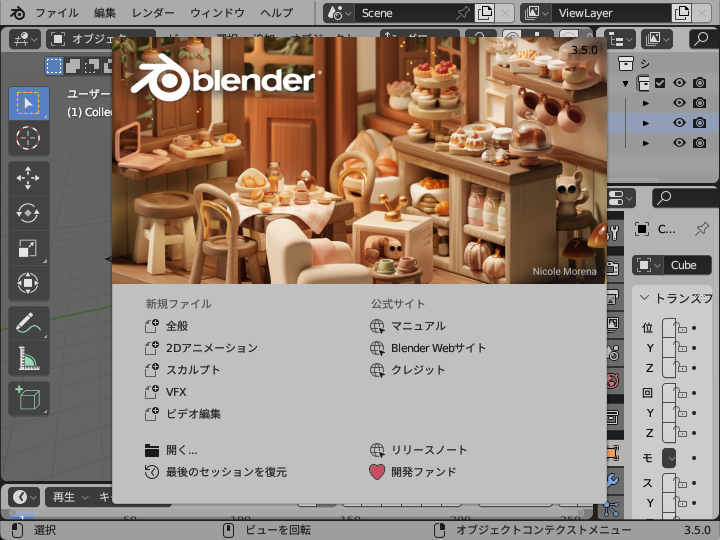720x540 pixels.
Task: Select the Add Cube tool
Action: pyautogui.click(x=28, y=398)
